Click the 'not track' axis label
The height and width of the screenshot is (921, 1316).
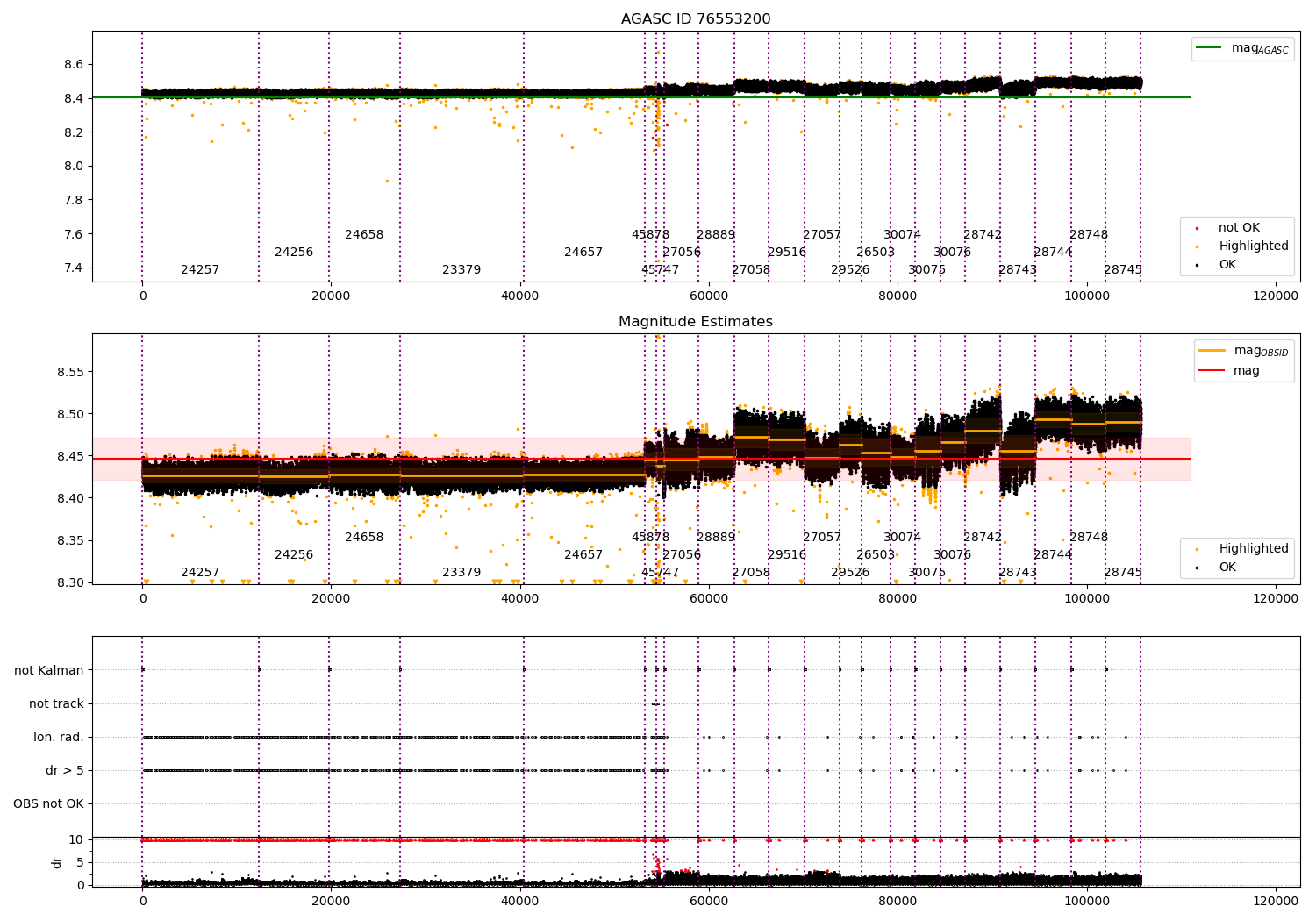click(x=56, y=703)
